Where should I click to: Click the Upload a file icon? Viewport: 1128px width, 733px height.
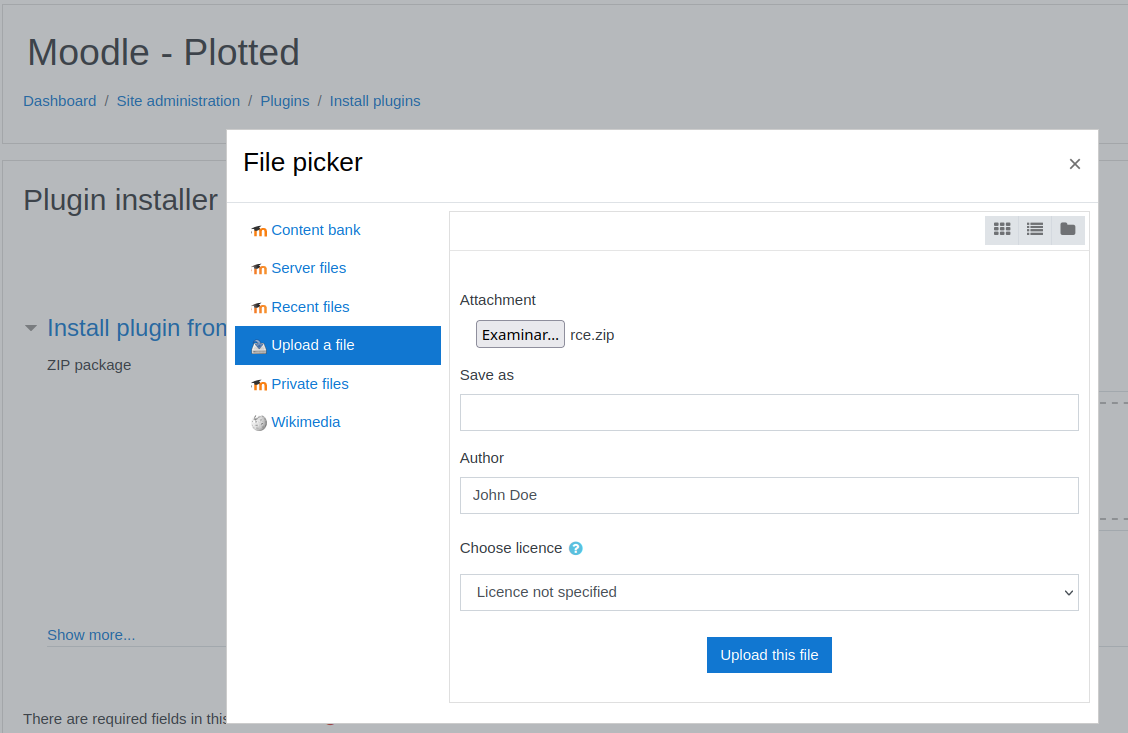click(x=259, y=346)
